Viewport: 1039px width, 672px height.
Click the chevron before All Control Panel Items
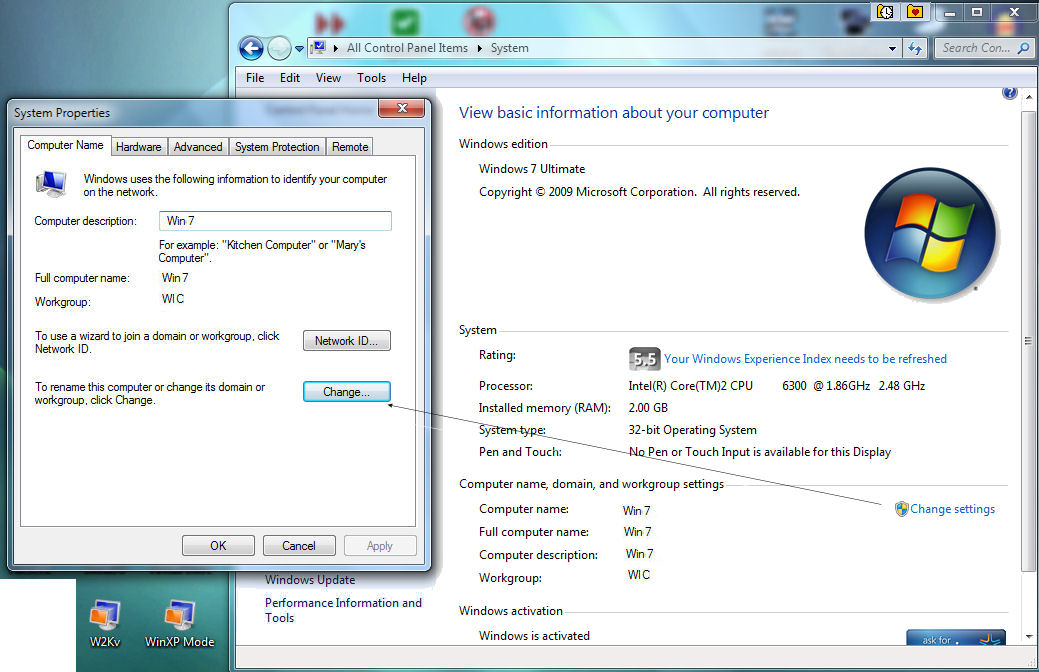pos(336,48)
